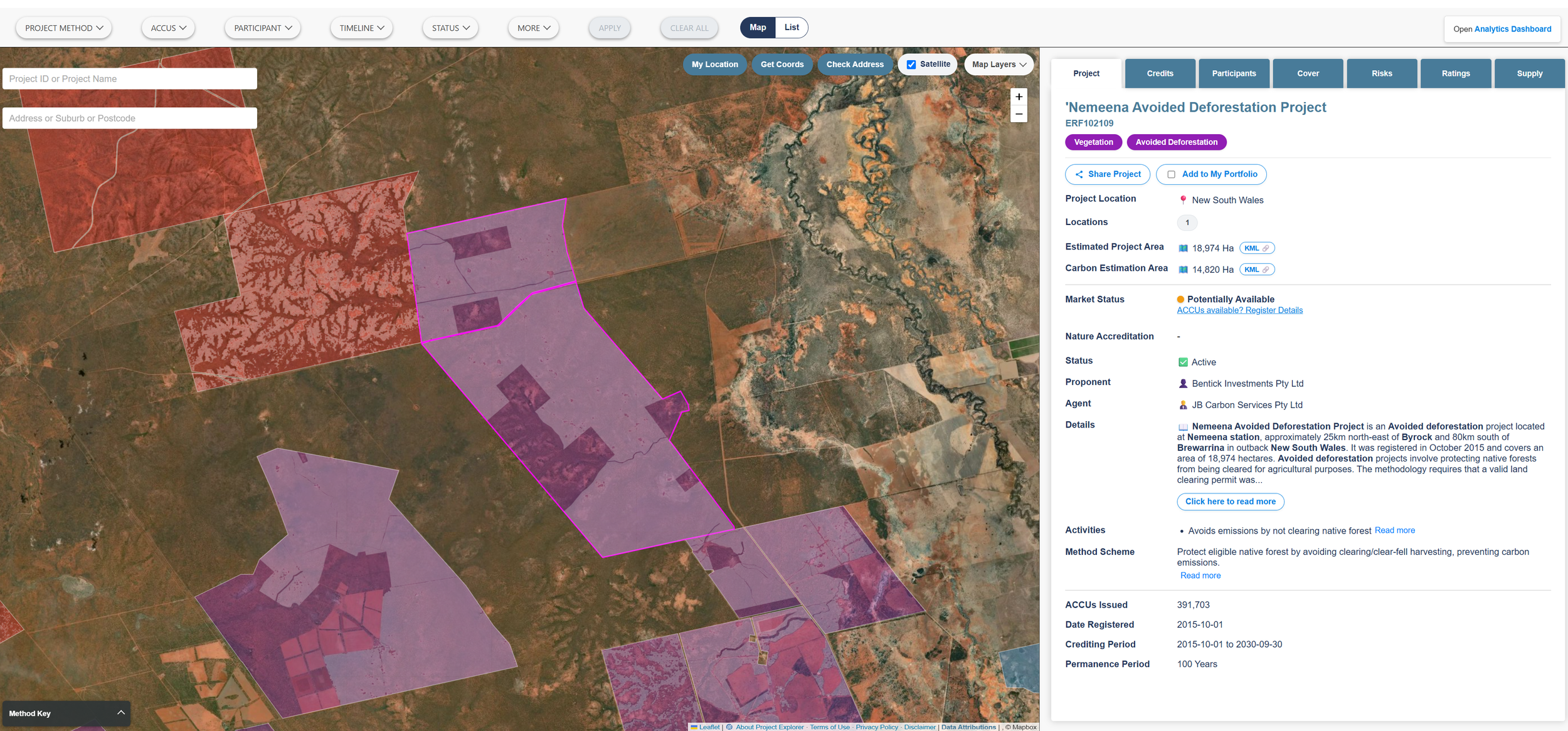Open KML link for Carbon Estimation Area

coord(1256,270)
